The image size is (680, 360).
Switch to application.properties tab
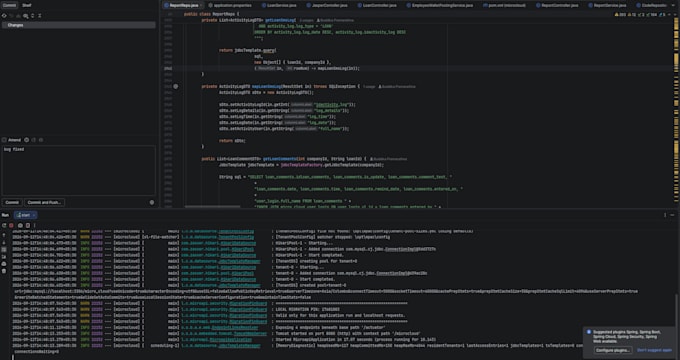(x=230, y=5)
